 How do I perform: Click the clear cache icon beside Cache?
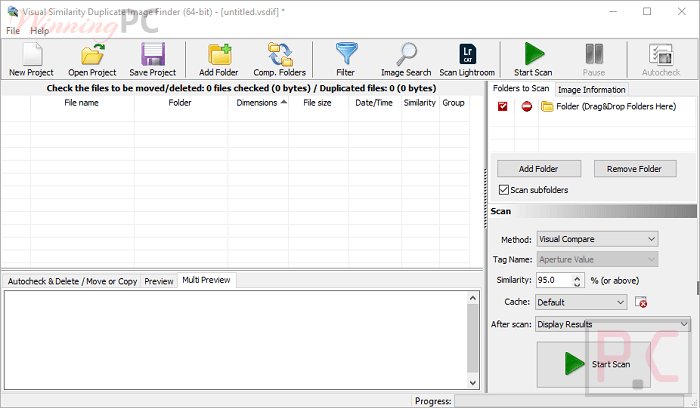pyautogui.click(x=641, y=302)
